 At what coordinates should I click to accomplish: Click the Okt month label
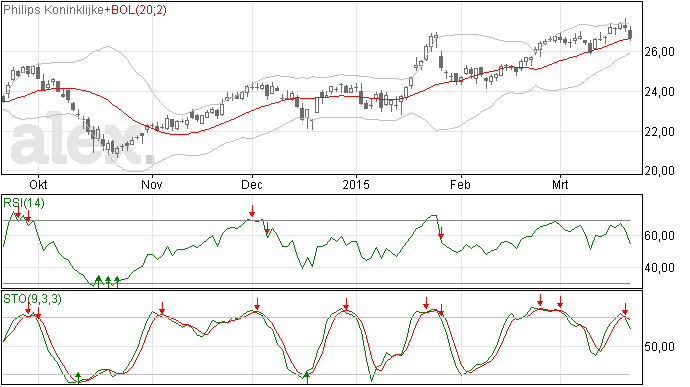[x=38, y=184]
